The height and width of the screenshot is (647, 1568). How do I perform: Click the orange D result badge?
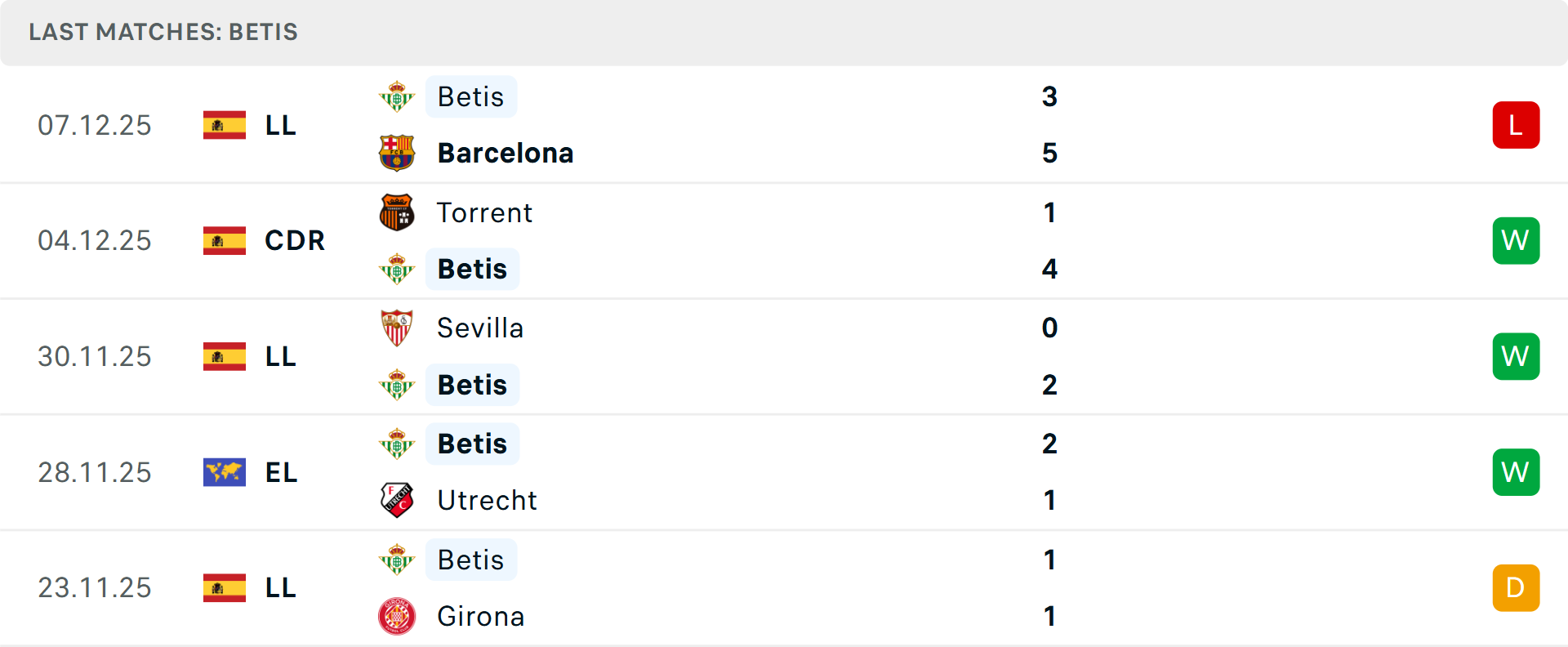pyautogui.click(x=1516, y=588)
